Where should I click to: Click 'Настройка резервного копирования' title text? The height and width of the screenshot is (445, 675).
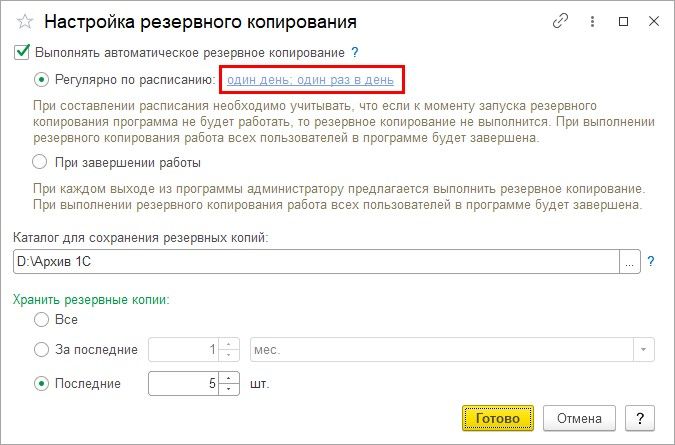pyautogui.click(x=200, y=22)
